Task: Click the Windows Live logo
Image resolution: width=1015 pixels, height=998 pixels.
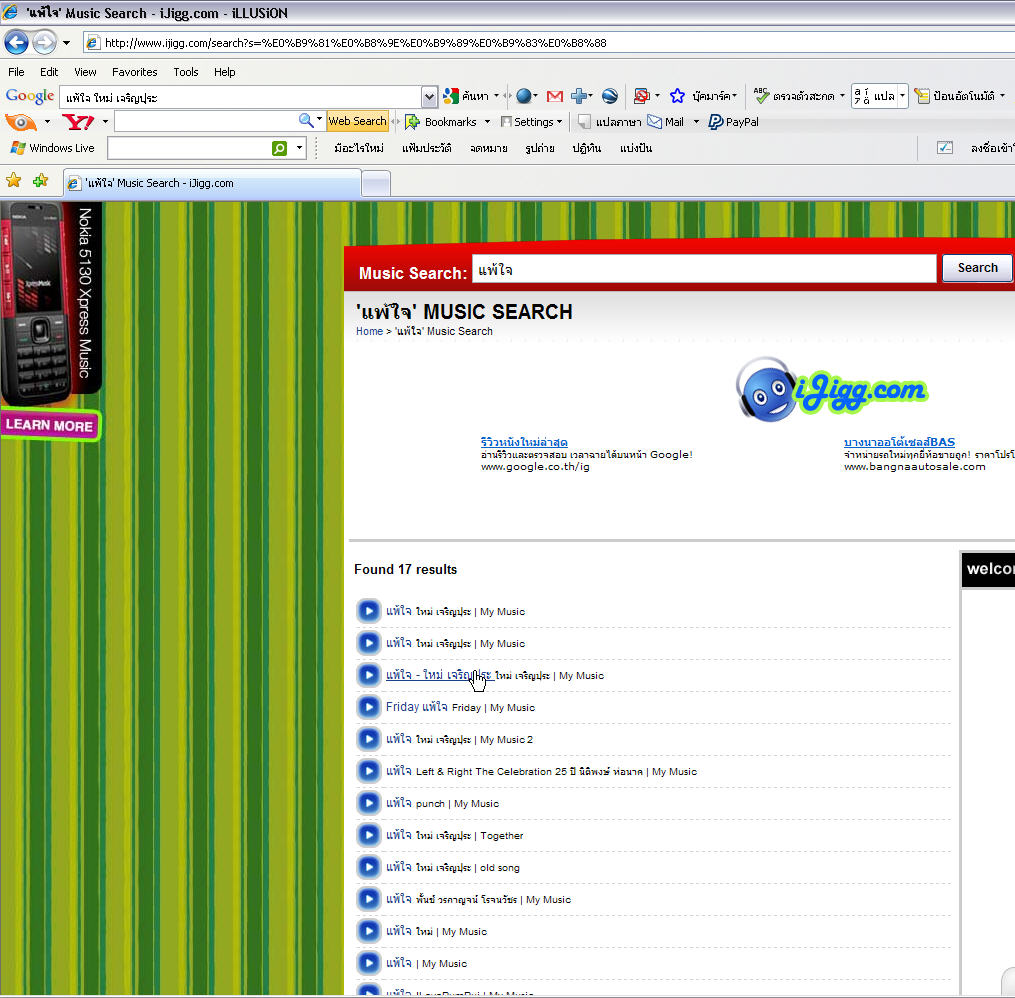Action: [52, 148]
